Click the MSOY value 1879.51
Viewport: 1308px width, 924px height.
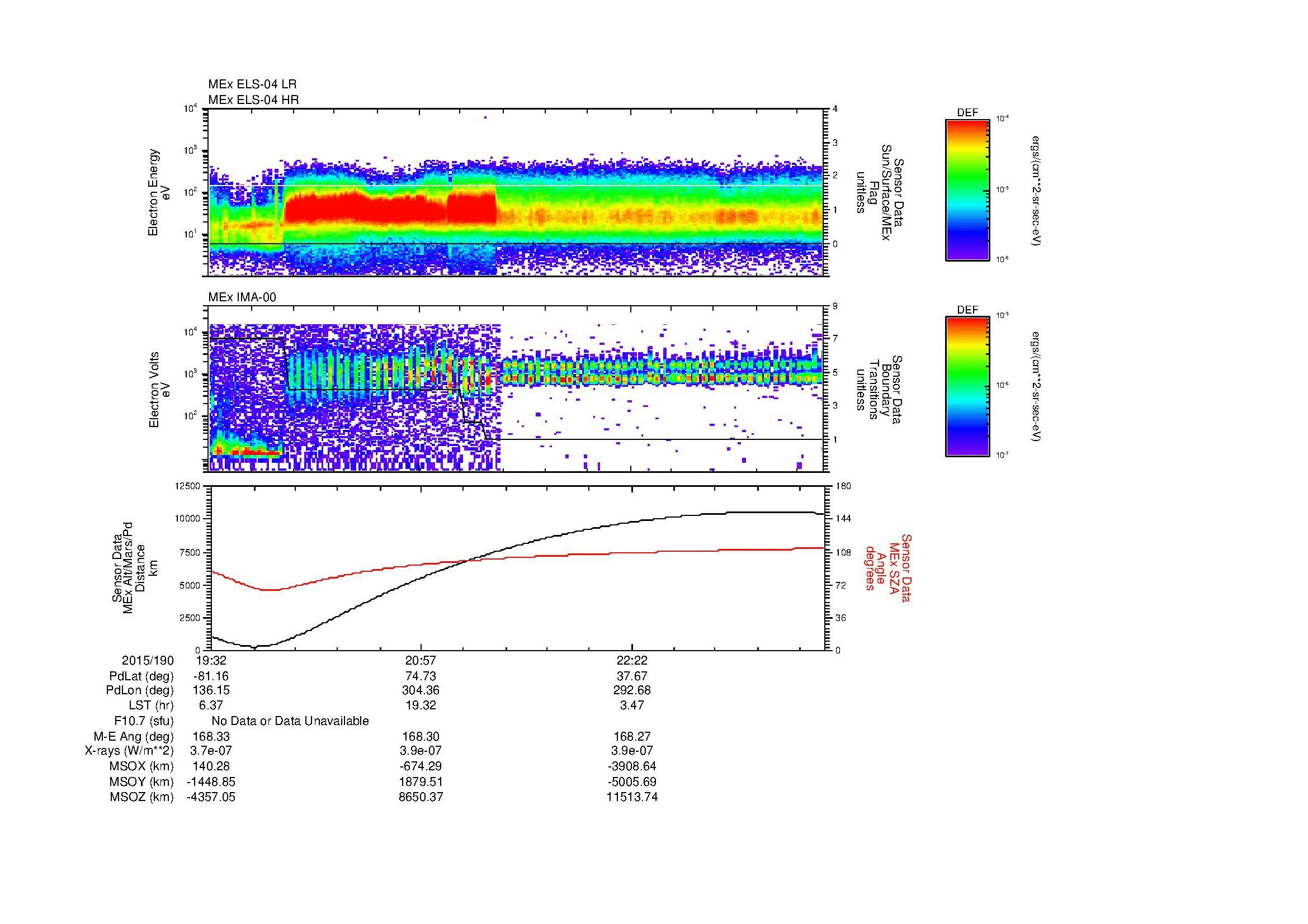point(421,781)
